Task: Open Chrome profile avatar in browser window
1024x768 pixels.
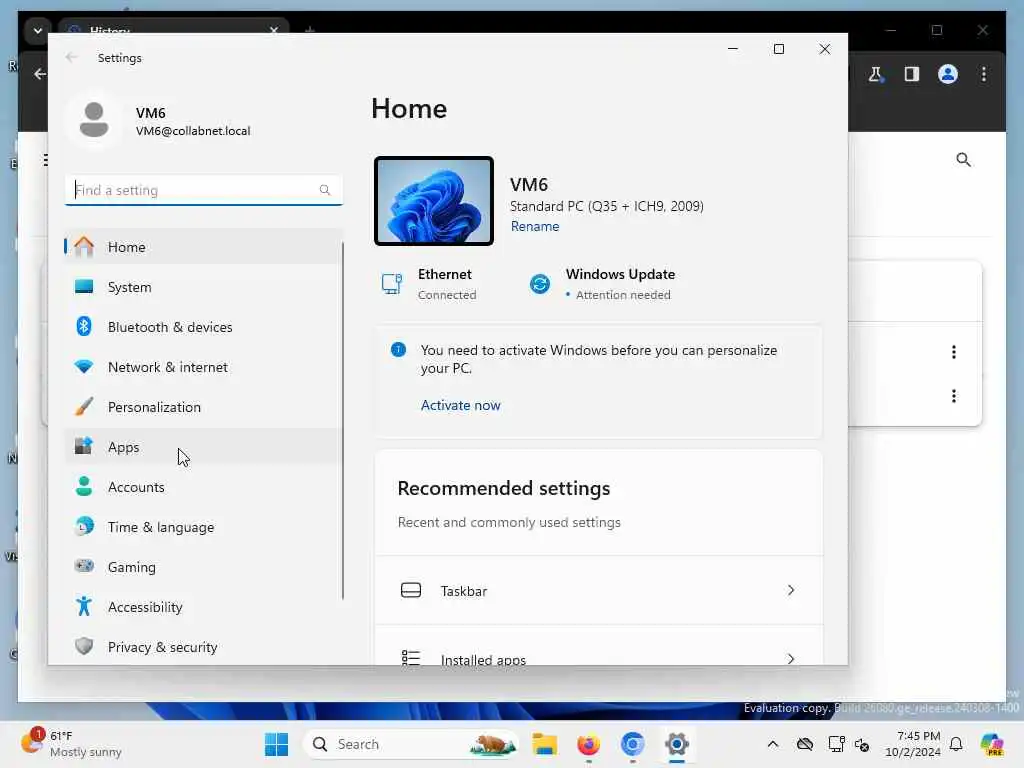Action: pyautogui.click(x=948, y=74)
